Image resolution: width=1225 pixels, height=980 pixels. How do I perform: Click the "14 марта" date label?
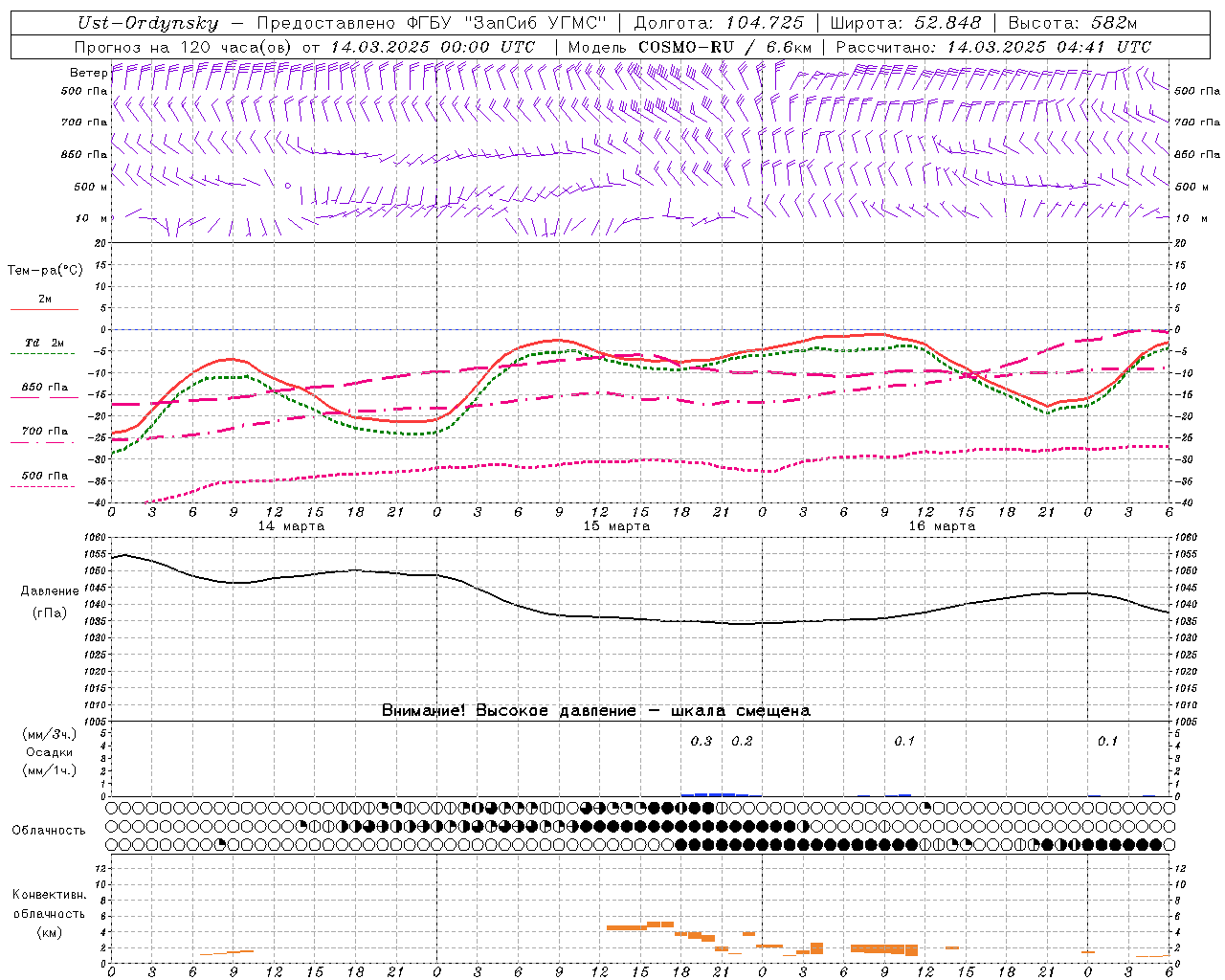(292, 526)
